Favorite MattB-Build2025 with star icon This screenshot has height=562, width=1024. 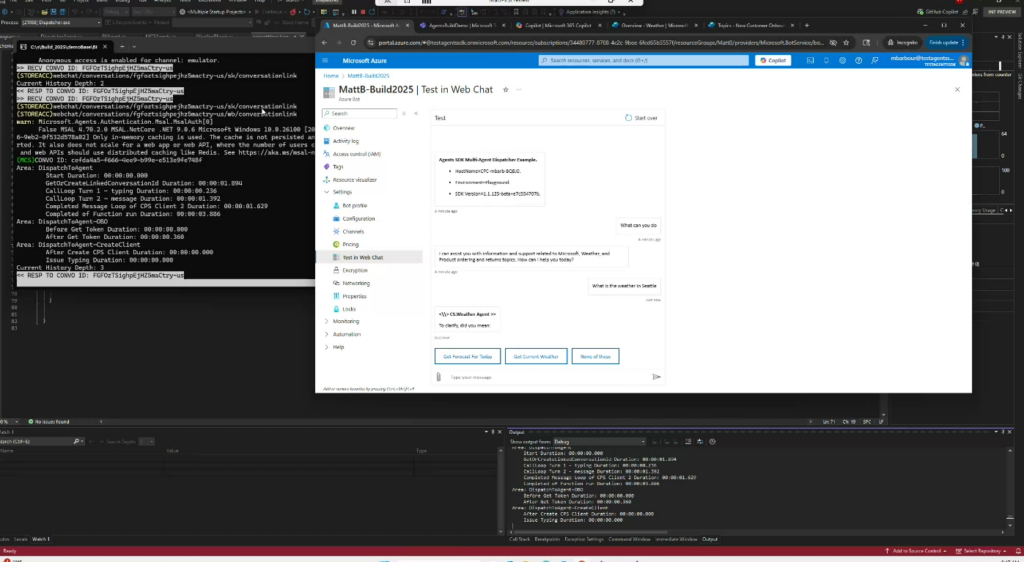(505, 90)
